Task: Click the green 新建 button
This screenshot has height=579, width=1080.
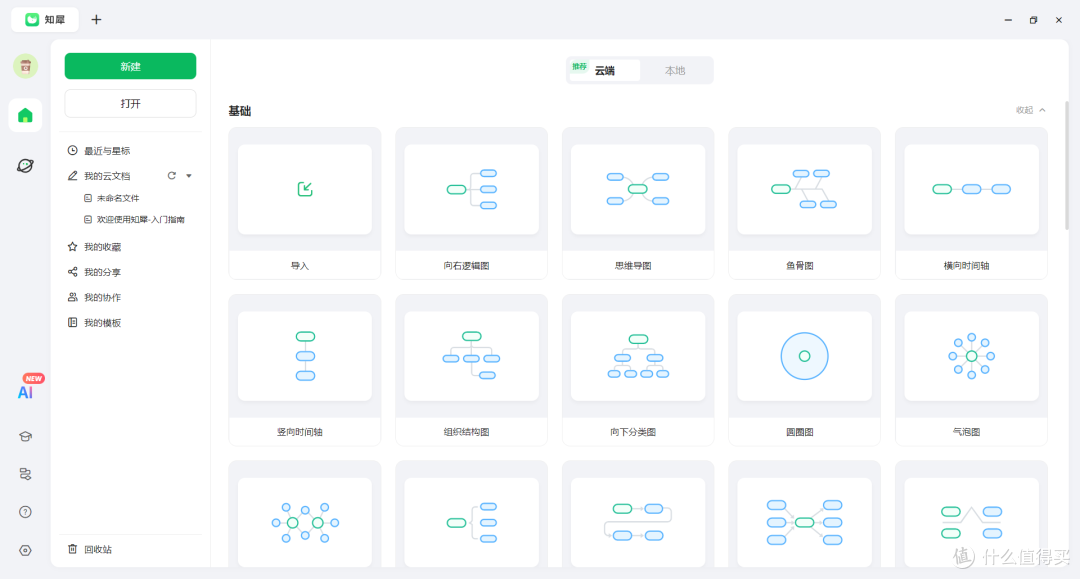Action: 130,66
